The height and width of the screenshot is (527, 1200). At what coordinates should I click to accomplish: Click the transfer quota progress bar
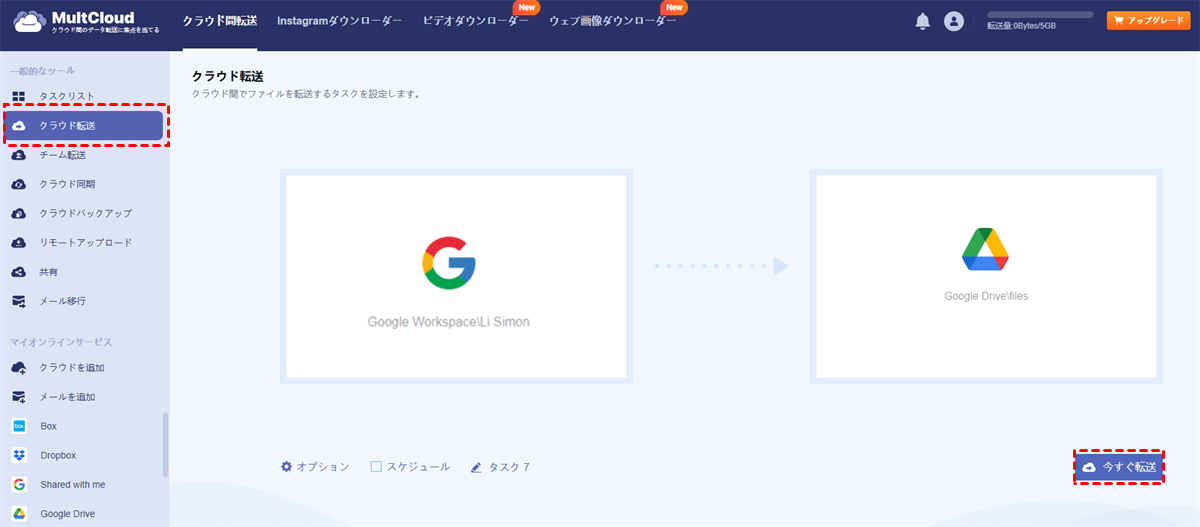coord(1040,15)
